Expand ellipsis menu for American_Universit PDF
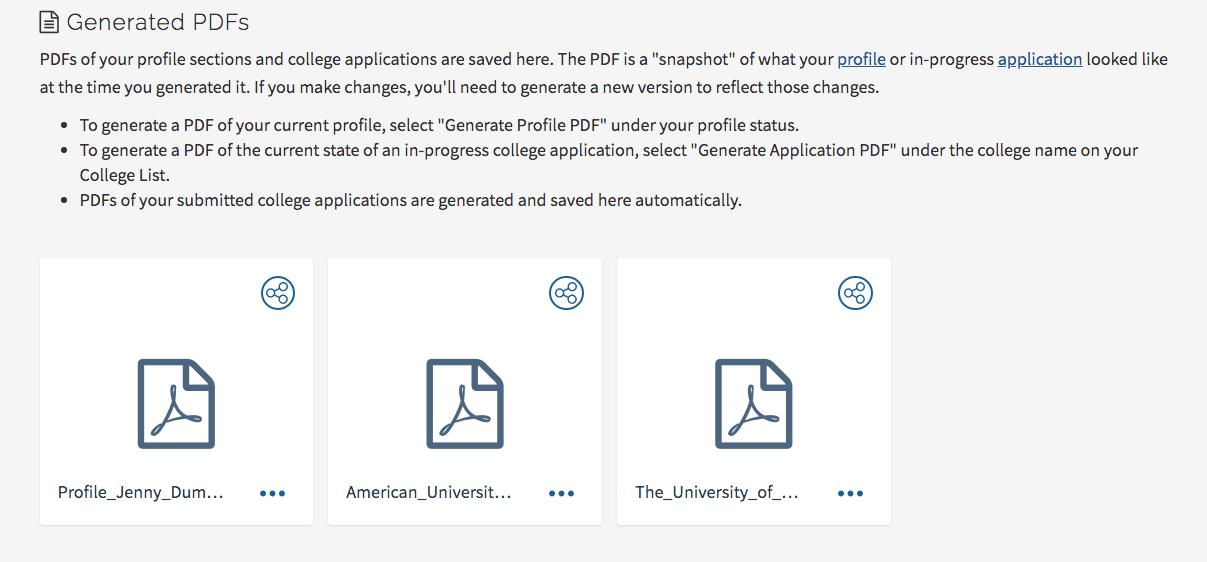Image resolution: width=1207 pixels, height=562 pixels. click(561, 493)
